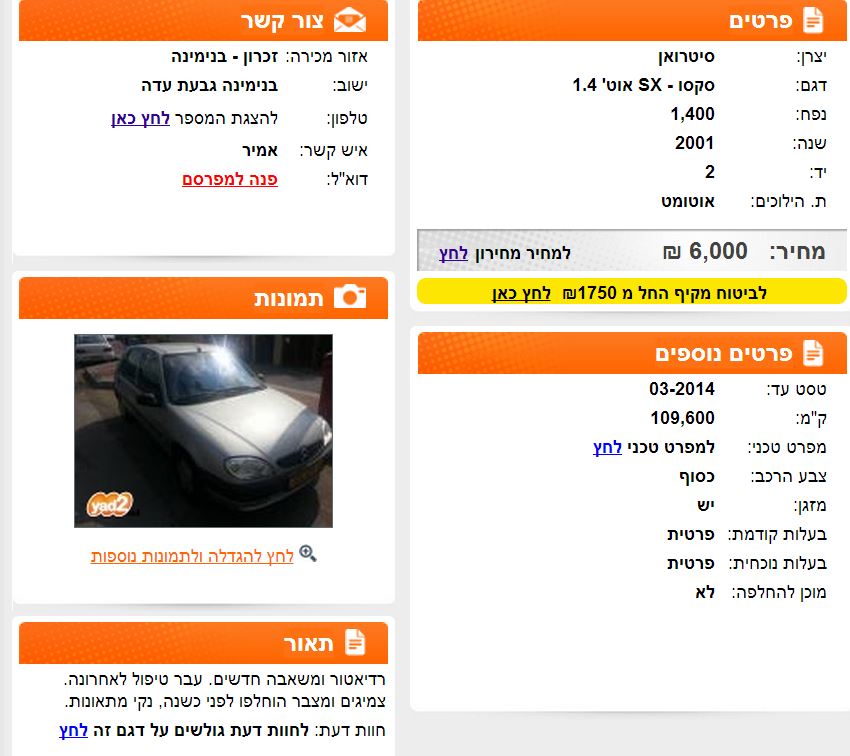Viewport: 850px width, 756px height.
Task: Click the תאור section header
Action: [x=203, y=643]
